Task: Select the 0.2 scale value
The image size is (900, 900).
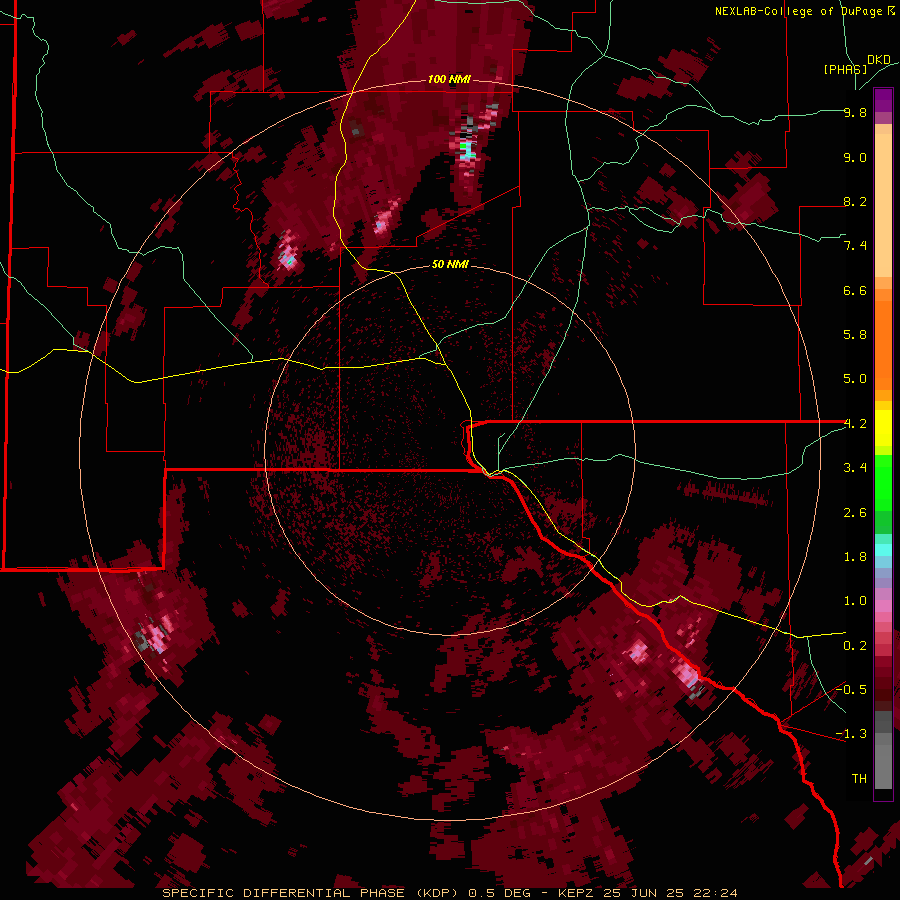Action: click(x=855, y=646)
